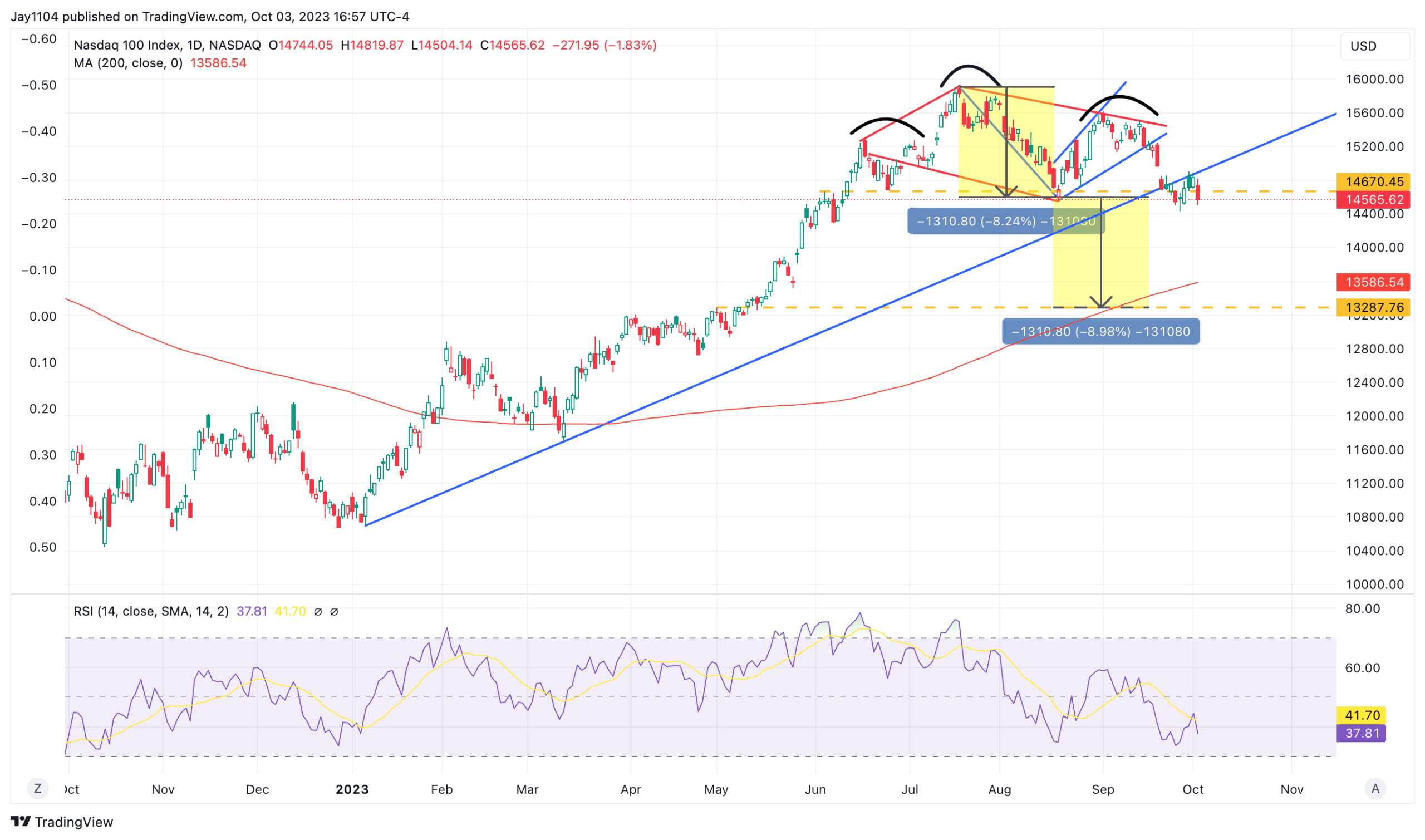Click the MA (200, close, 0) legend
Image resolution: width=1425 pixels, height=840 pixels.
point(128,63)
